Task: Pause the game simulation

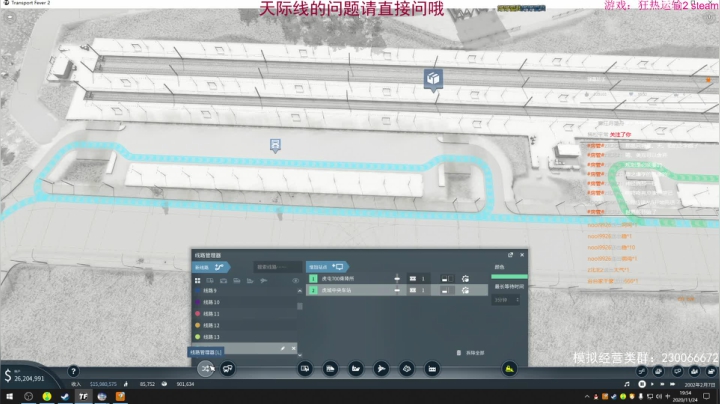Action: point(642,384)
